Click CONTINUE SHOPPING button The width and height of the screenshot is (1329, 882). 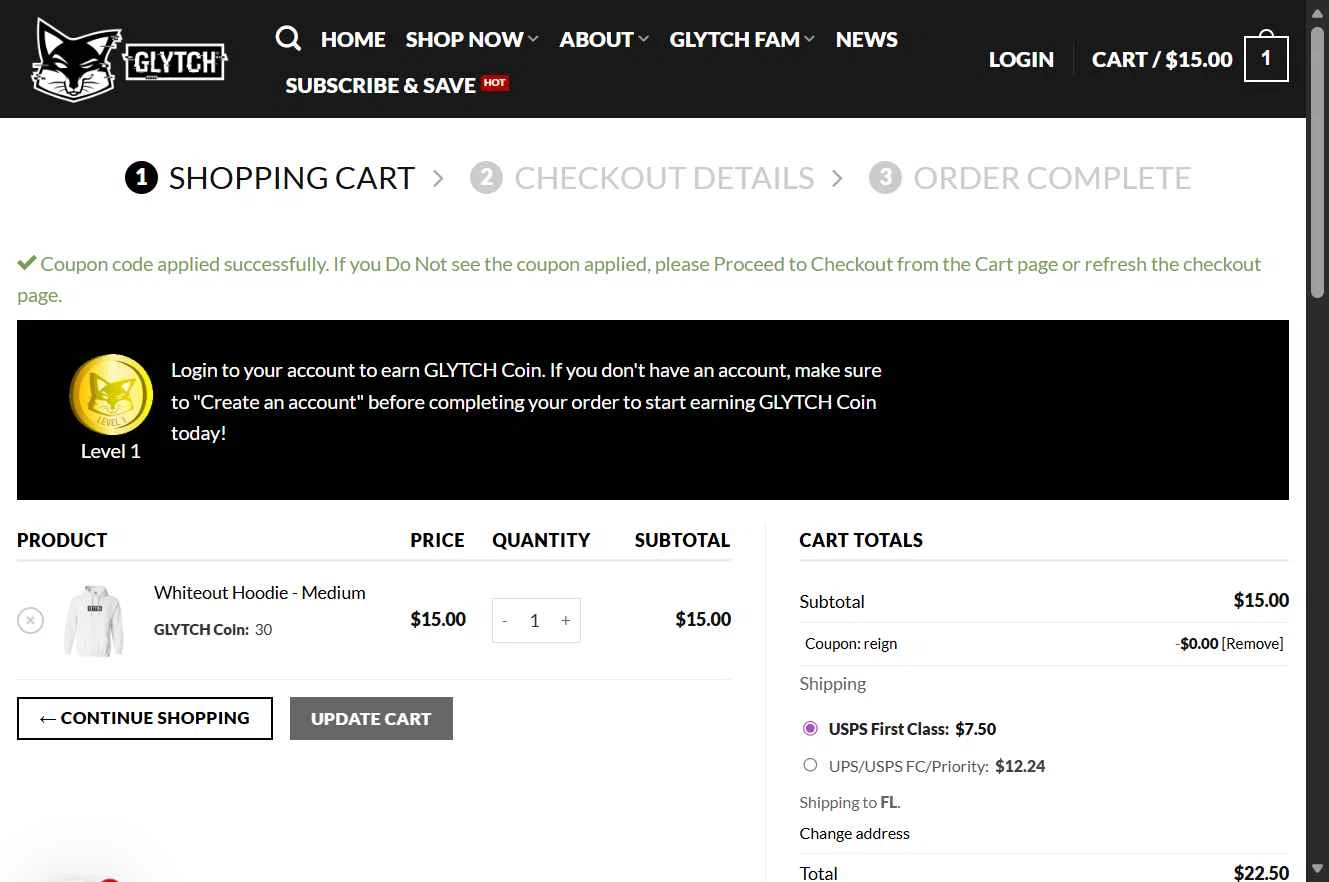pyautogui.click(x=145, y=718)
